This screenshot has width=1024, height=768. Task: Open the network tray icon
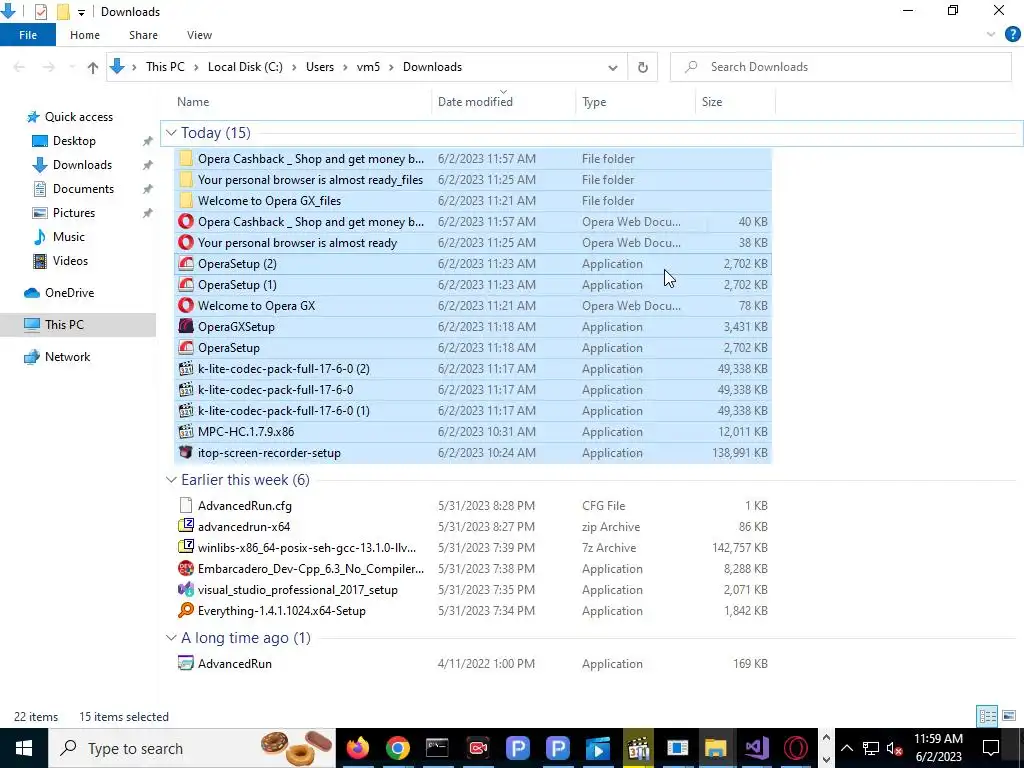tap(871, 748)
